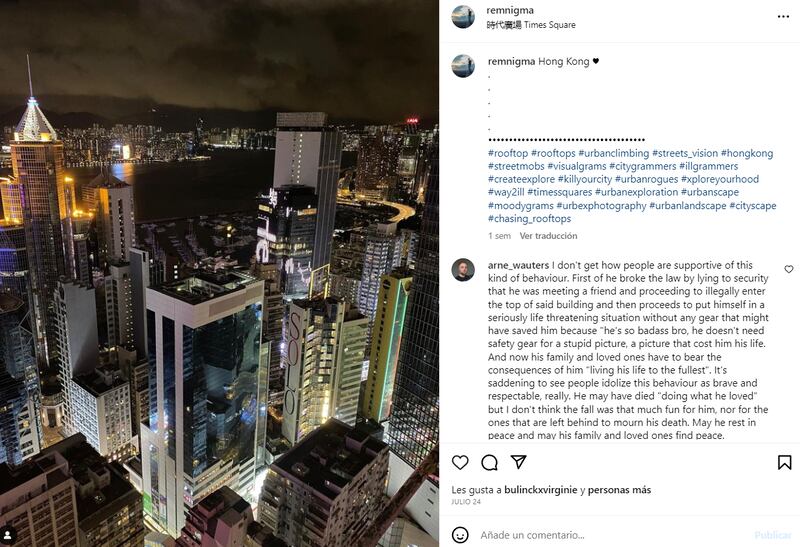800x547 pixels.
Task: Open the three-dot more options menu
Action: [783, 17]
